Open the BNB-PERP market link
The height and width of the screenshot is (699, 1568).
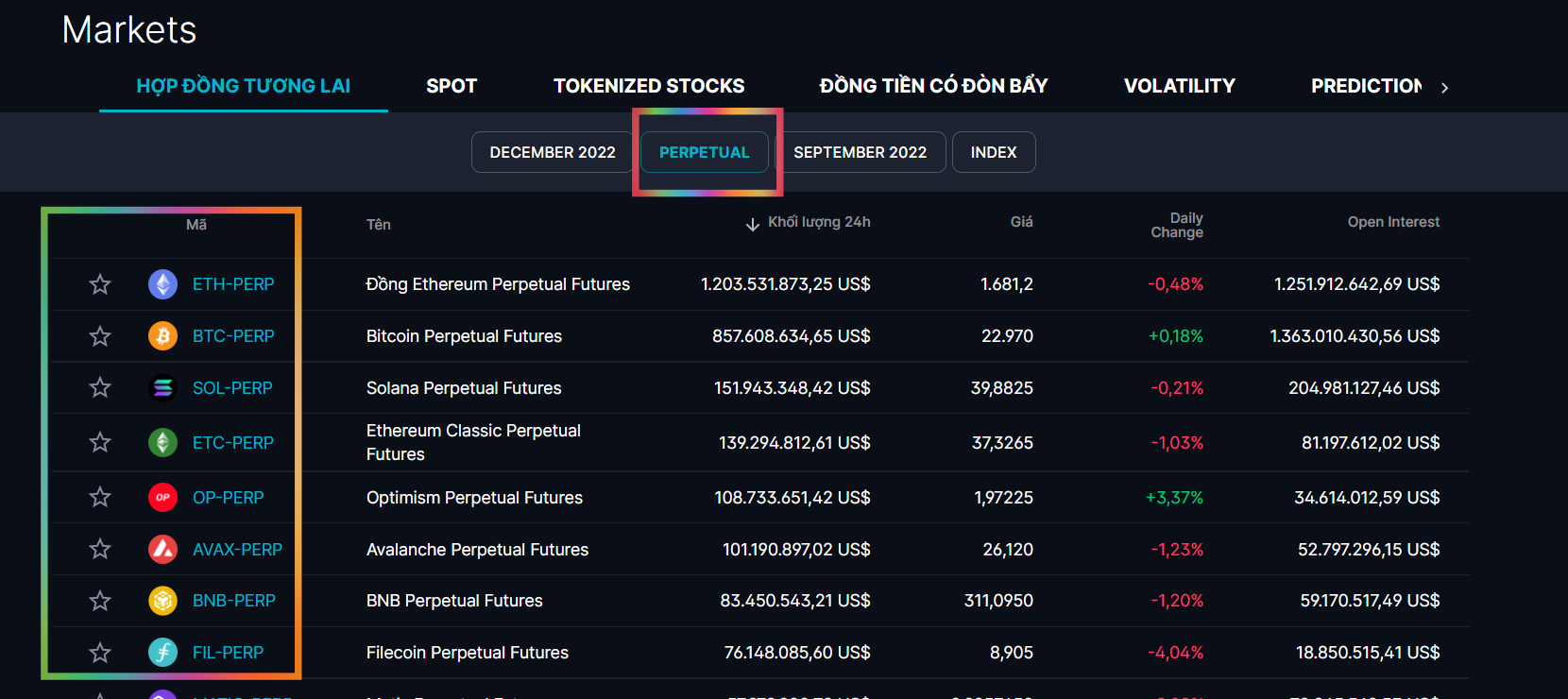click(234, 601)
